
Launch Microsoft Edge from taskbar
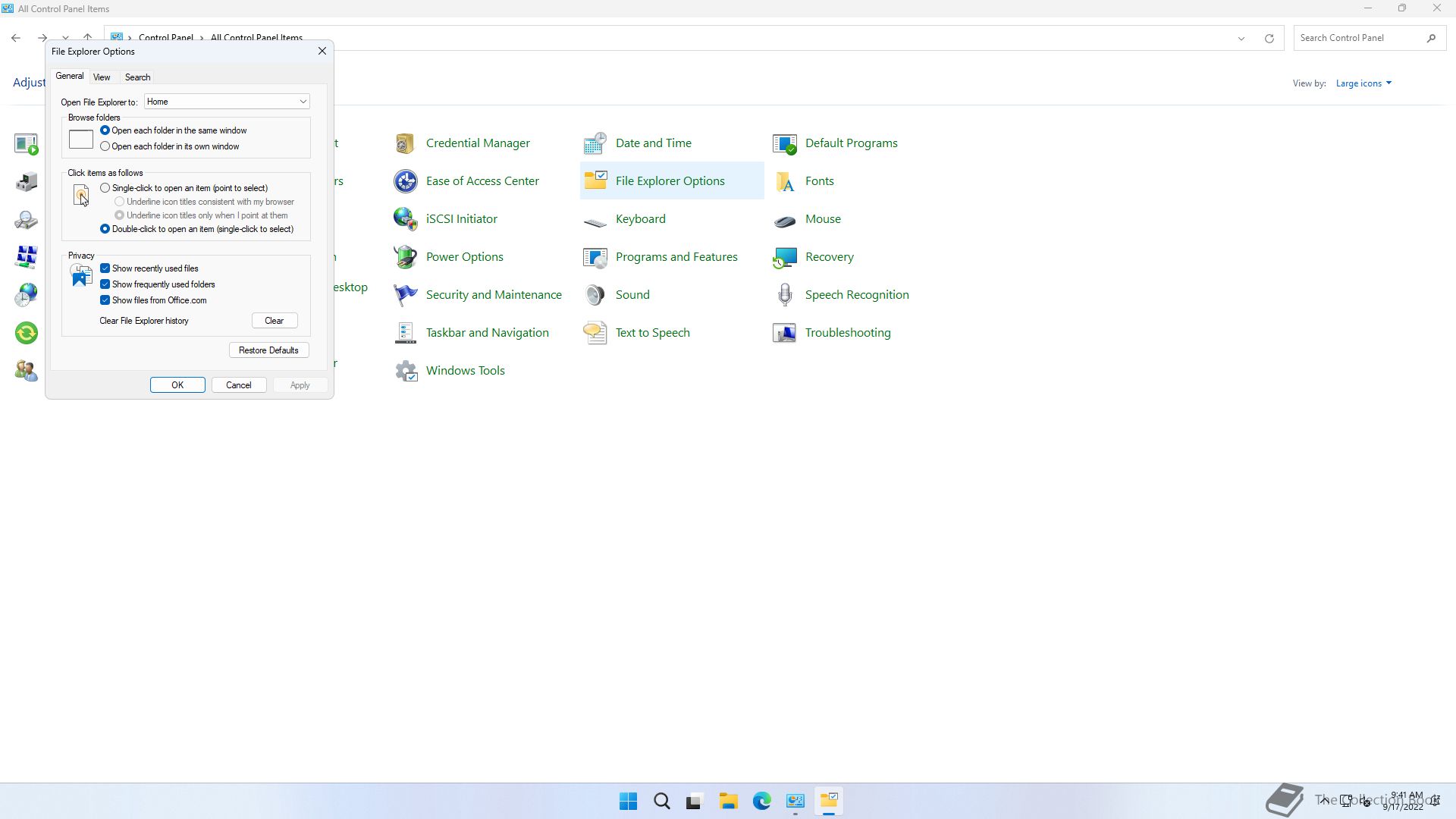tap(761, 802)
